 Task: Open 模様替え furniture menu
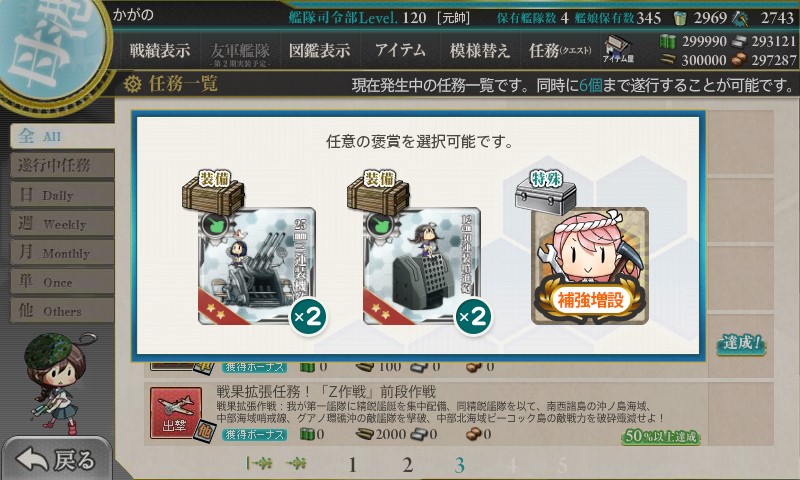tap(480, 51)
